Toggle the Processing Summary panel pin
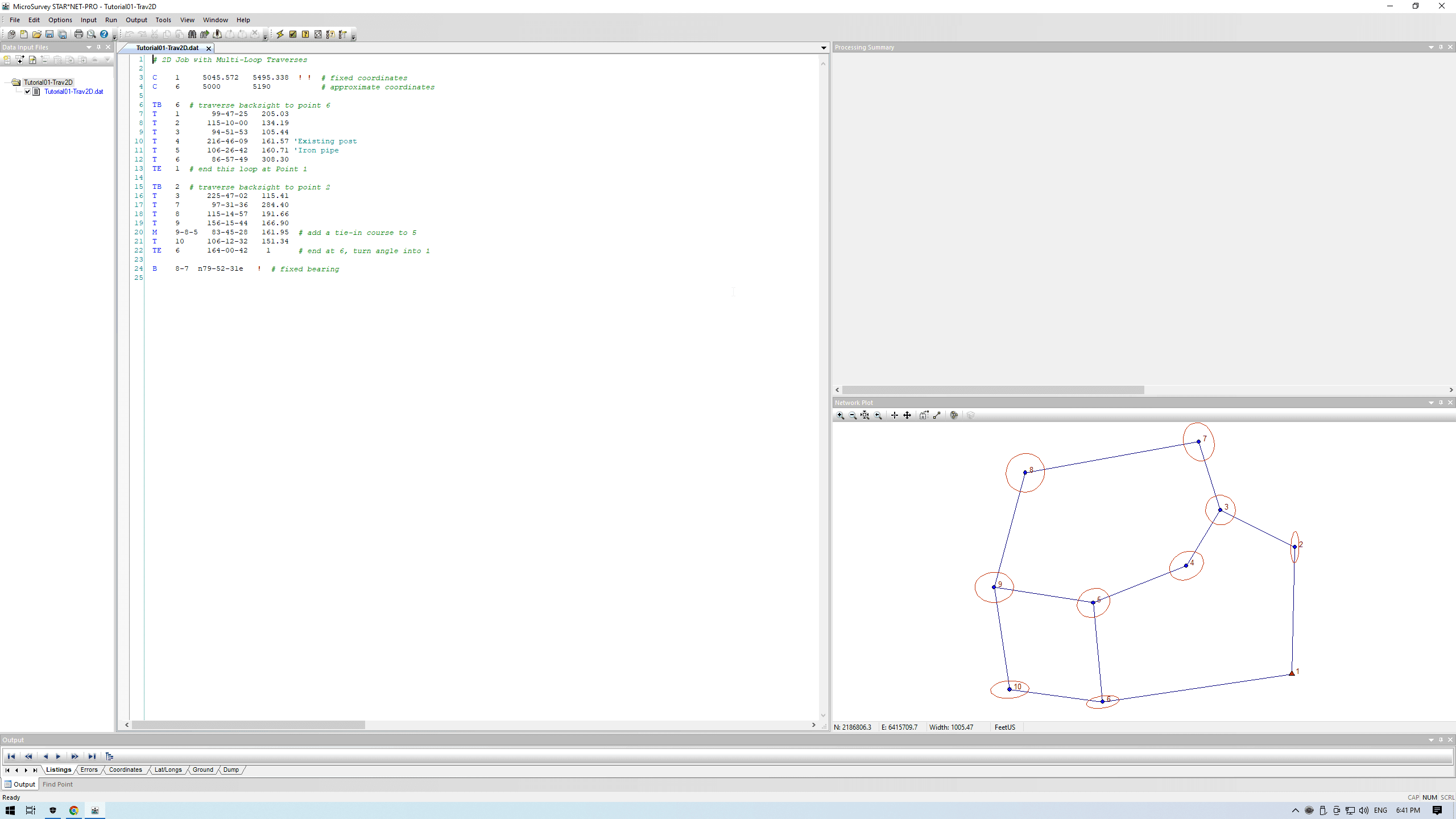 click(x=1441, y=47)
